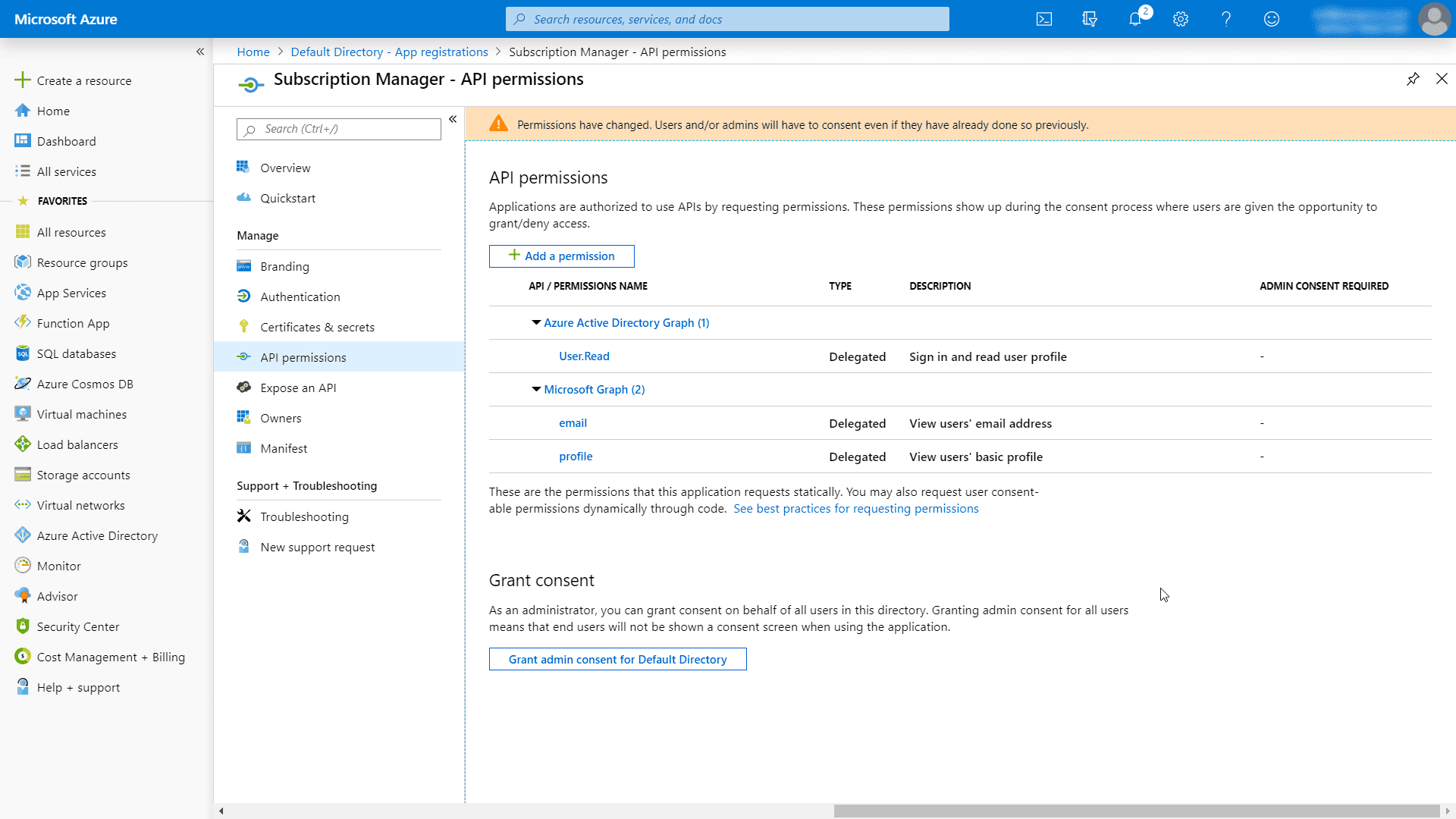Click the horizontal scrollbar at bottom
Screen dimensions: 1456x819
pos(1136,811)
